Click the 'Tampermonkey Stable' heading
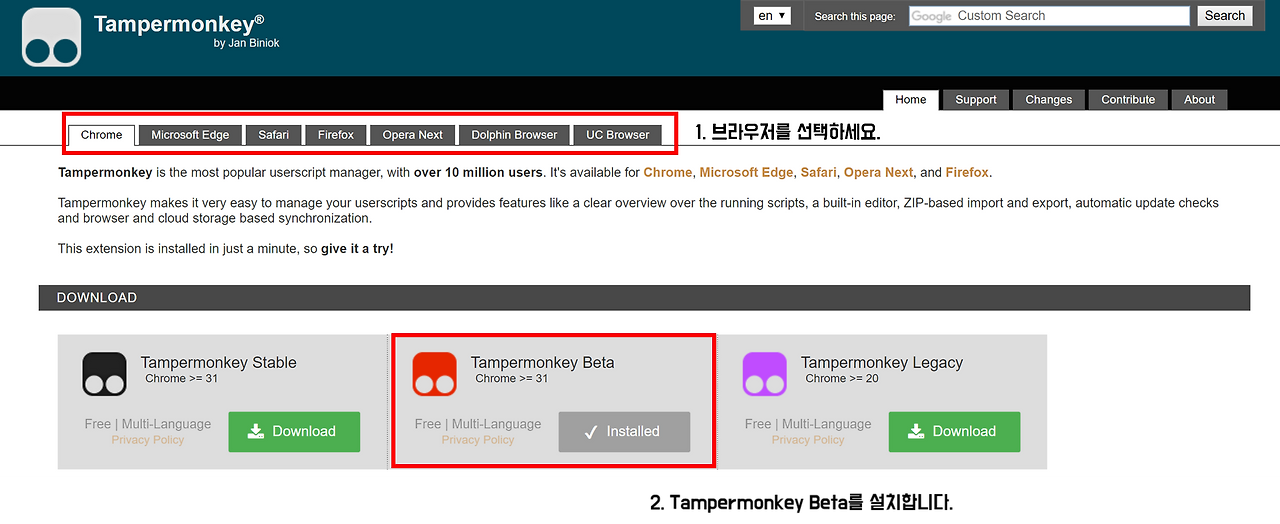 [218, 362]
